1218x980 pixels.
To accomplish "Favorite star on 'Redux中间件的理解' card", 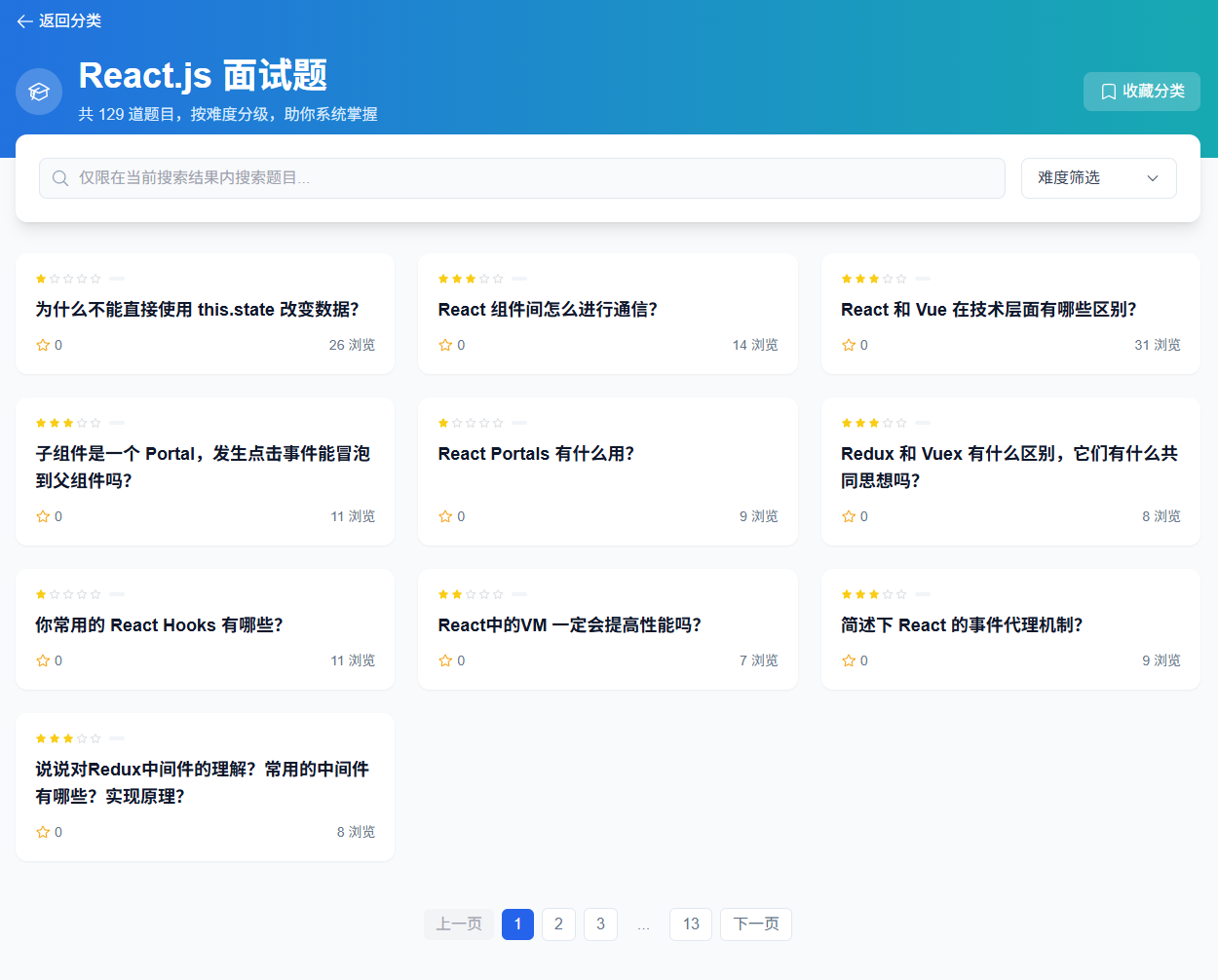I will [43, 832].
